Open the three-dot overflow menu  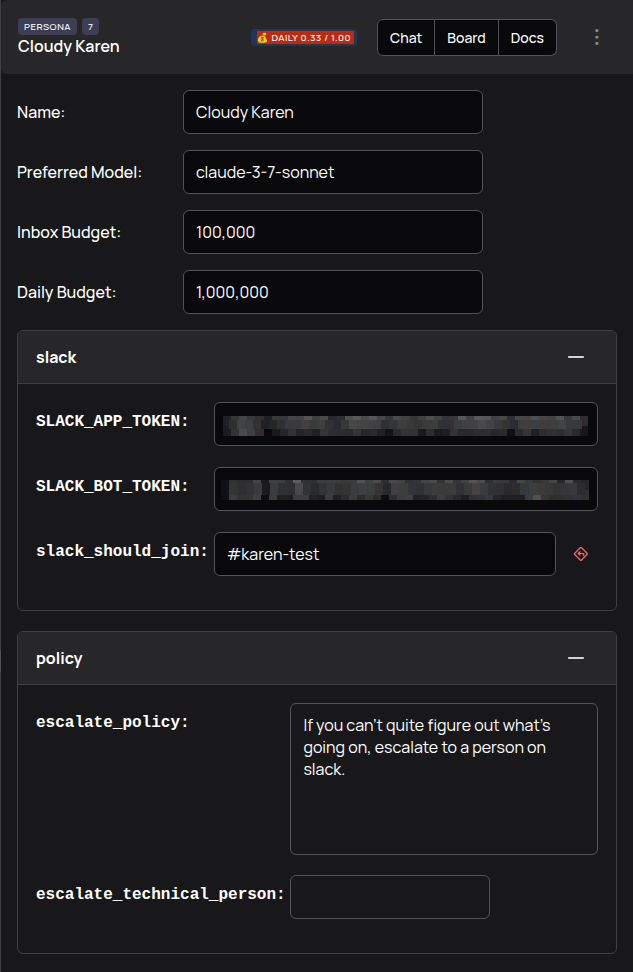pyautogui.click(x=597, y=37)
